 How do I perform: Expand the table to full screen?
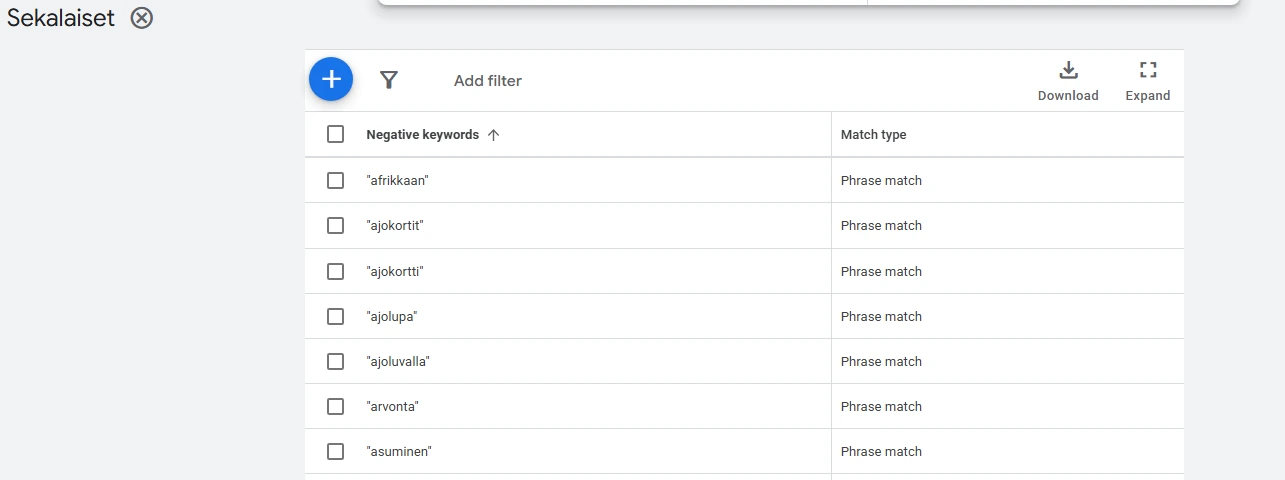coord(1147,81)
